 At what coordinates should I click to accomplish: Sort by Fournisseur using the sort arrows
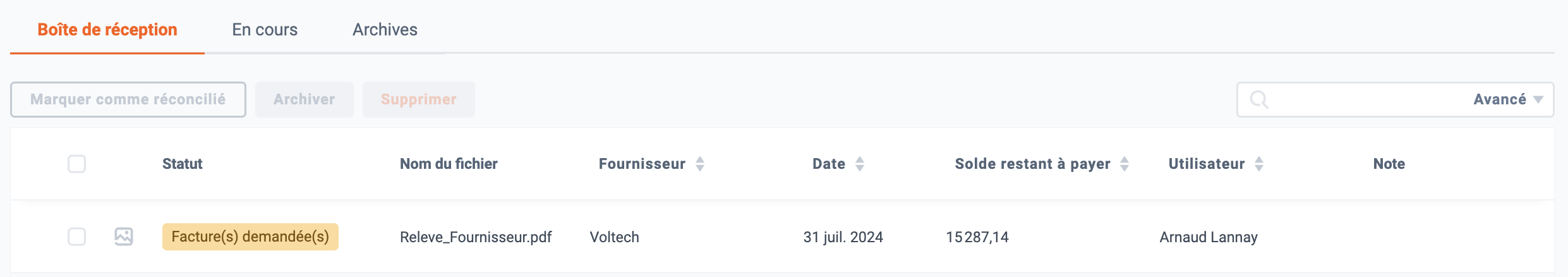coord(700,164)
